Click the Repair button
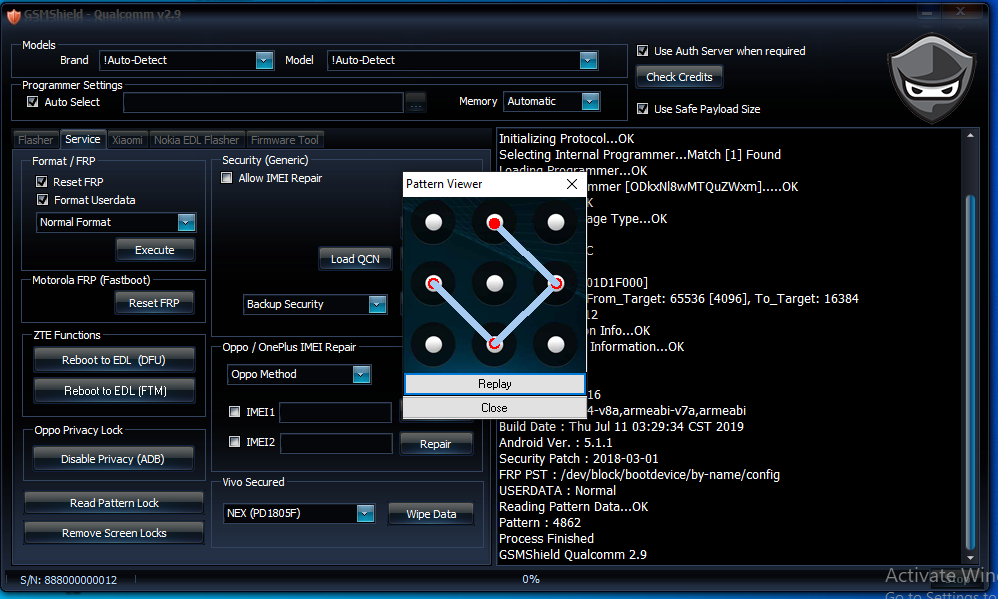 pos(435,444)
